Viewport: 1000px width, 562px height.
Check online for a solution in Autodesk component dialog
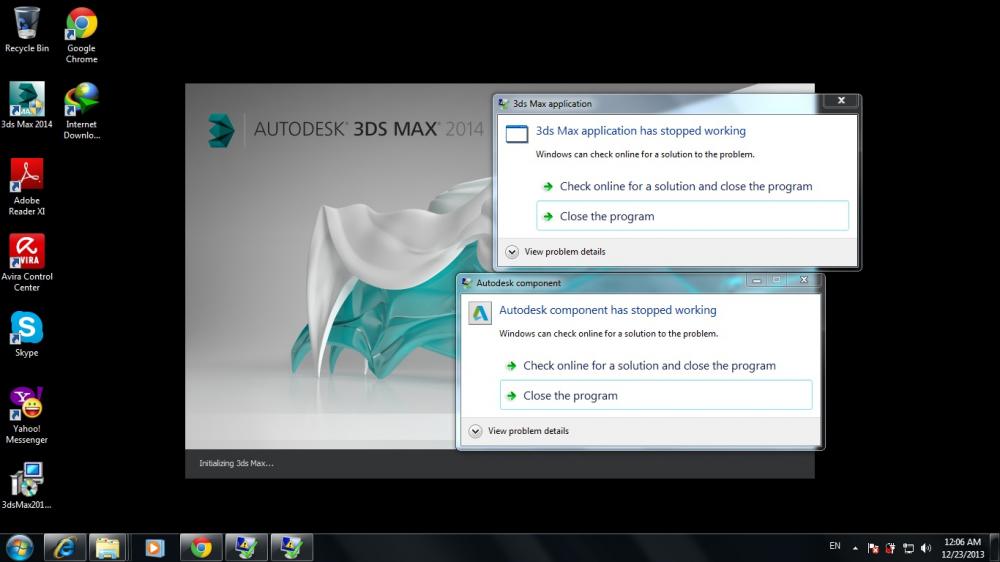pos(656,366)
